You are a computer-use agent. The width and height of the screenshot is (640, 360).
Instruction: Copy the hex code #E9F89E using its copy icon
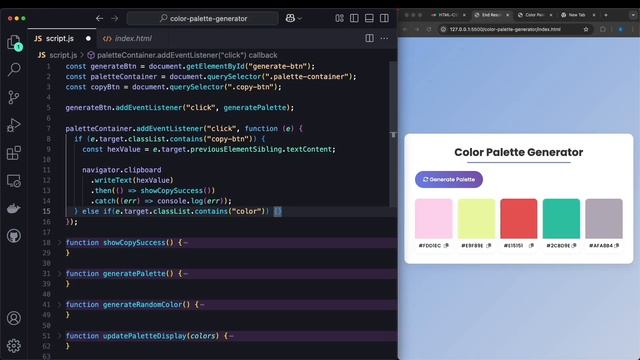(489, 246)
